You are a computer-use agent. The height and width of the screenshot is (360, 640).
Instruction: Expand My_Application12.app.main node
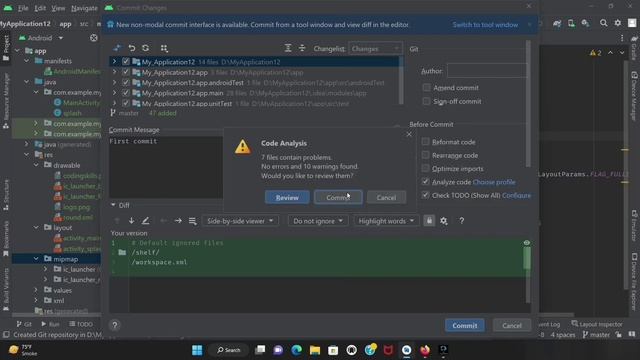(x=114, y=93)
